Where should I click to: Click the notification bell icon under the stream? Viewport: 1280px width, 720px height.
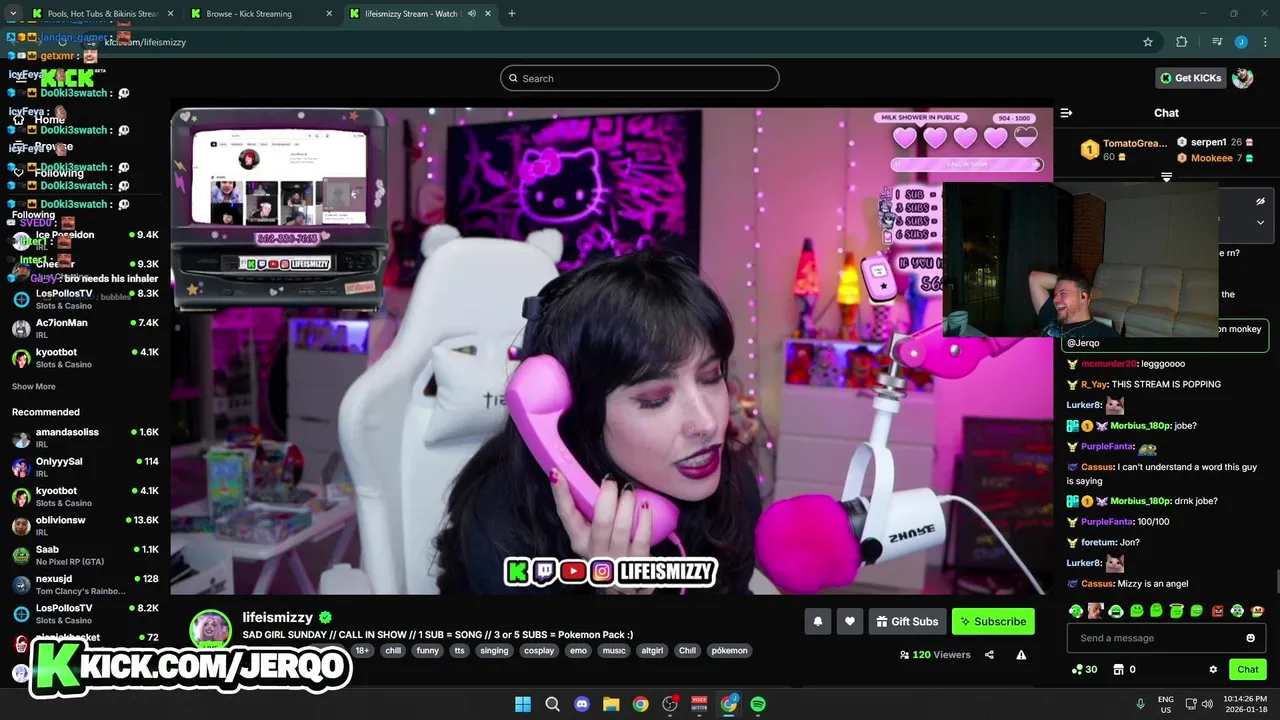(x=818, y=621)
